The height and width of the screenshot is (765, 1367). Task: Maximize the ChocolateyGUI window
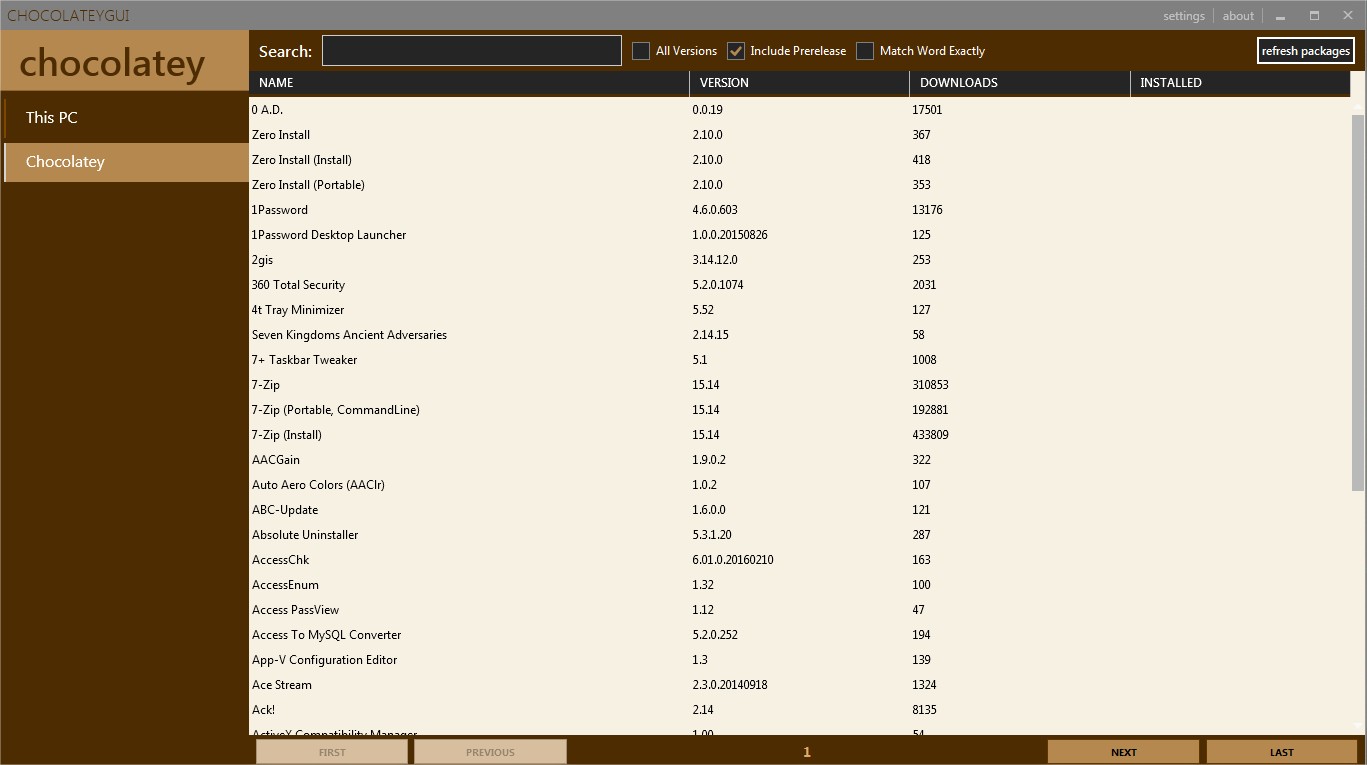click(1314, 16)
